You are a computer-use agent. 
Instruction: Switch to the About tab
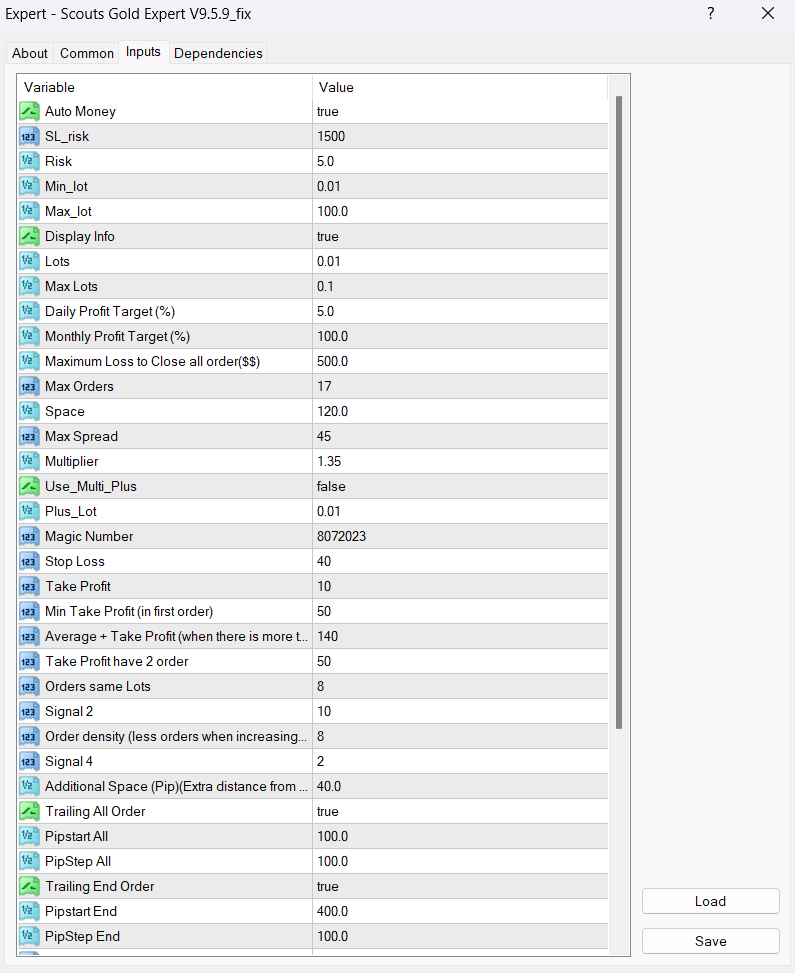pos(30,53)
